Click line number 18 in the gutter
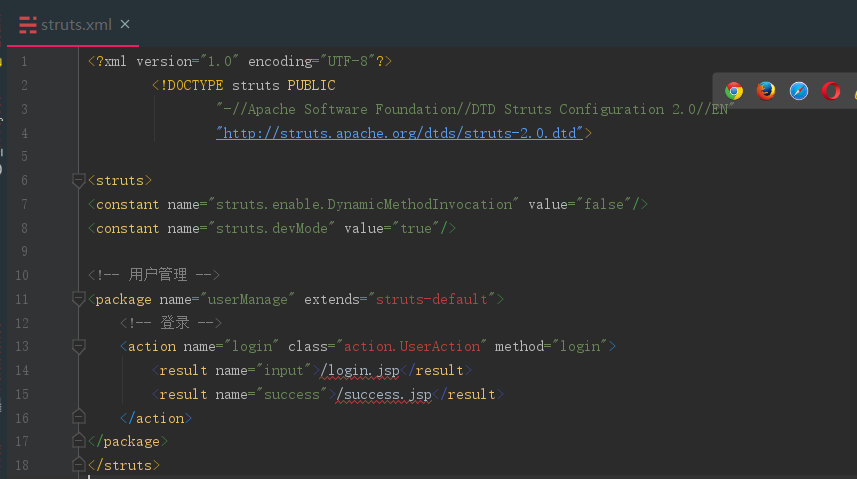This screenshot has width=857, height=479. 22,465
